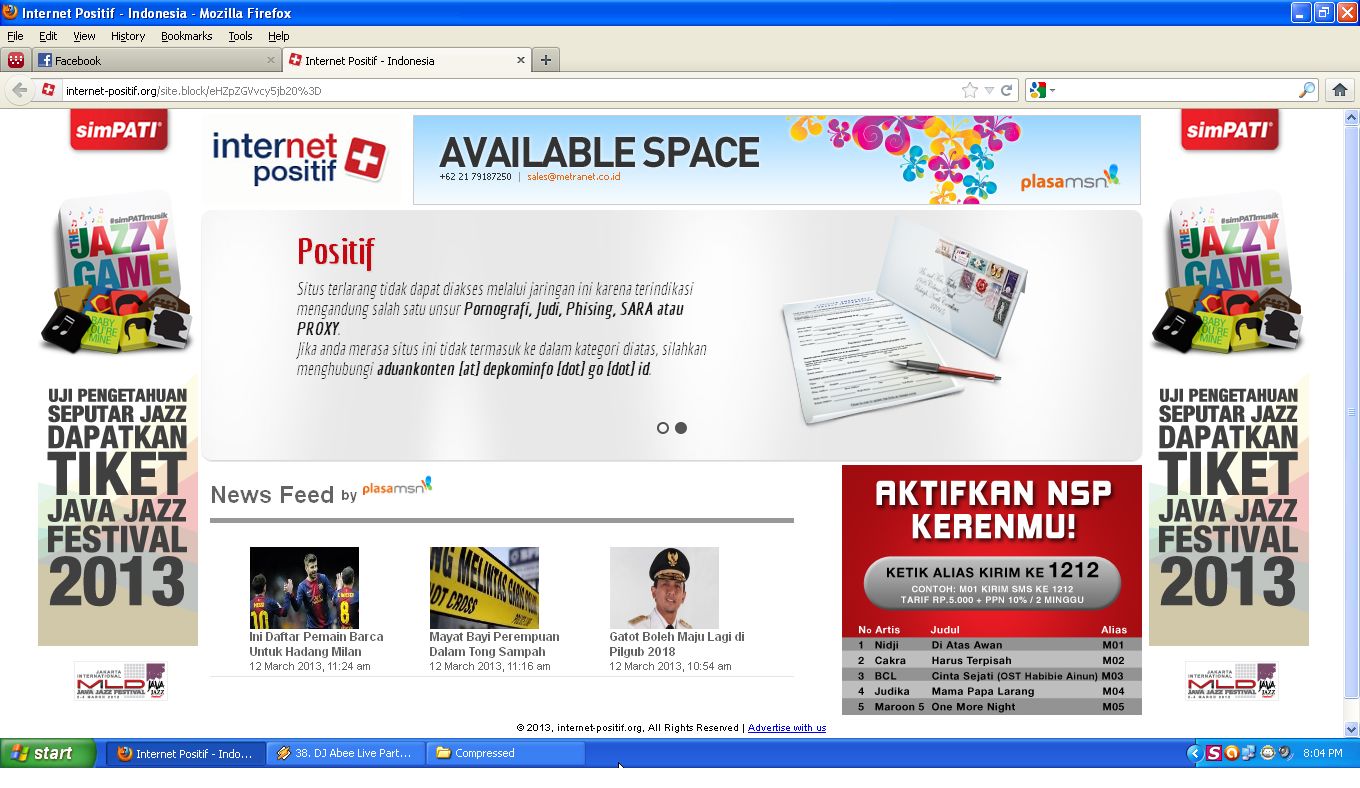Click the monkey face tray icon
Viewport: 1360px width, 788px height.
click(x=1267, y=753)
